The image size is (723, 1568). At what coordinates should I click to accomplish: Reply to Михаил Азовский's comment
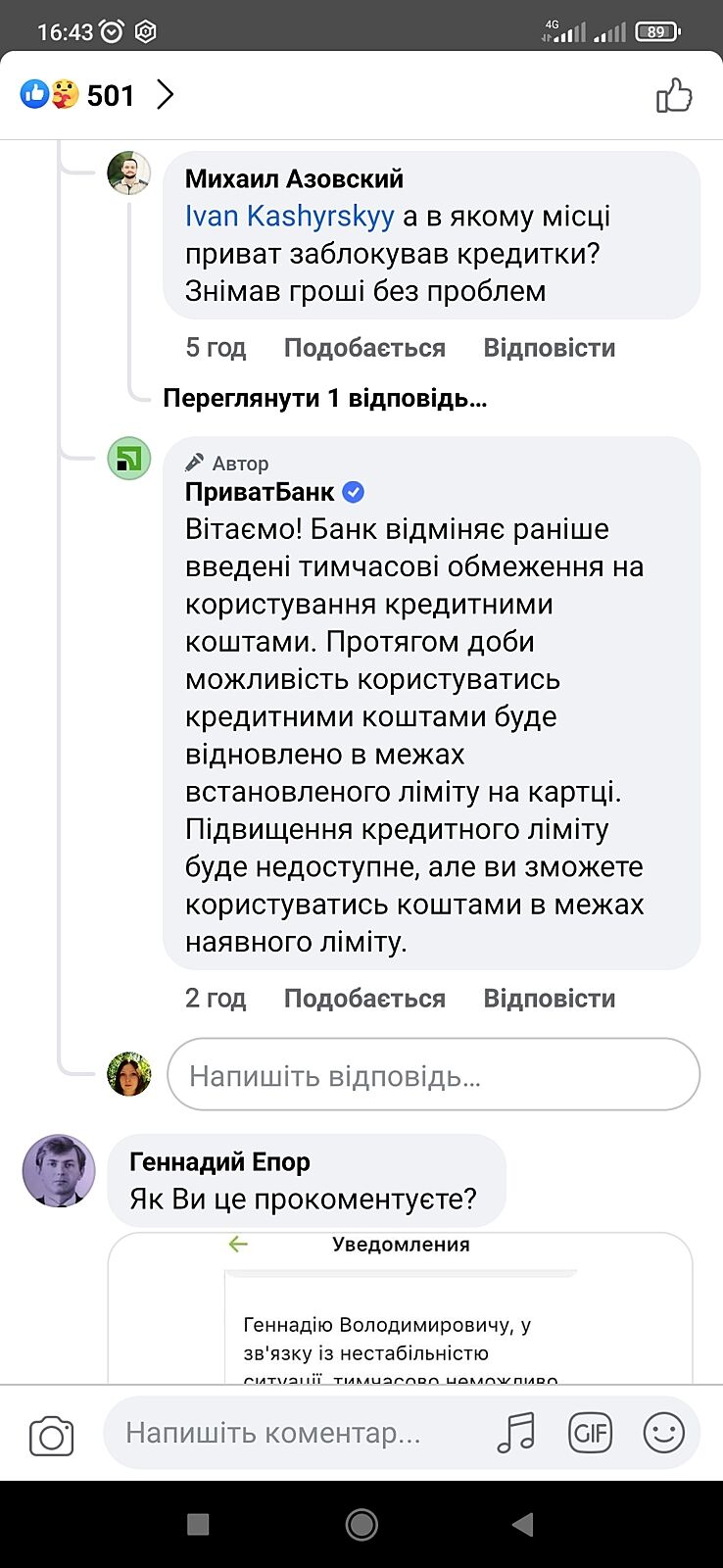tap(549, 348)
